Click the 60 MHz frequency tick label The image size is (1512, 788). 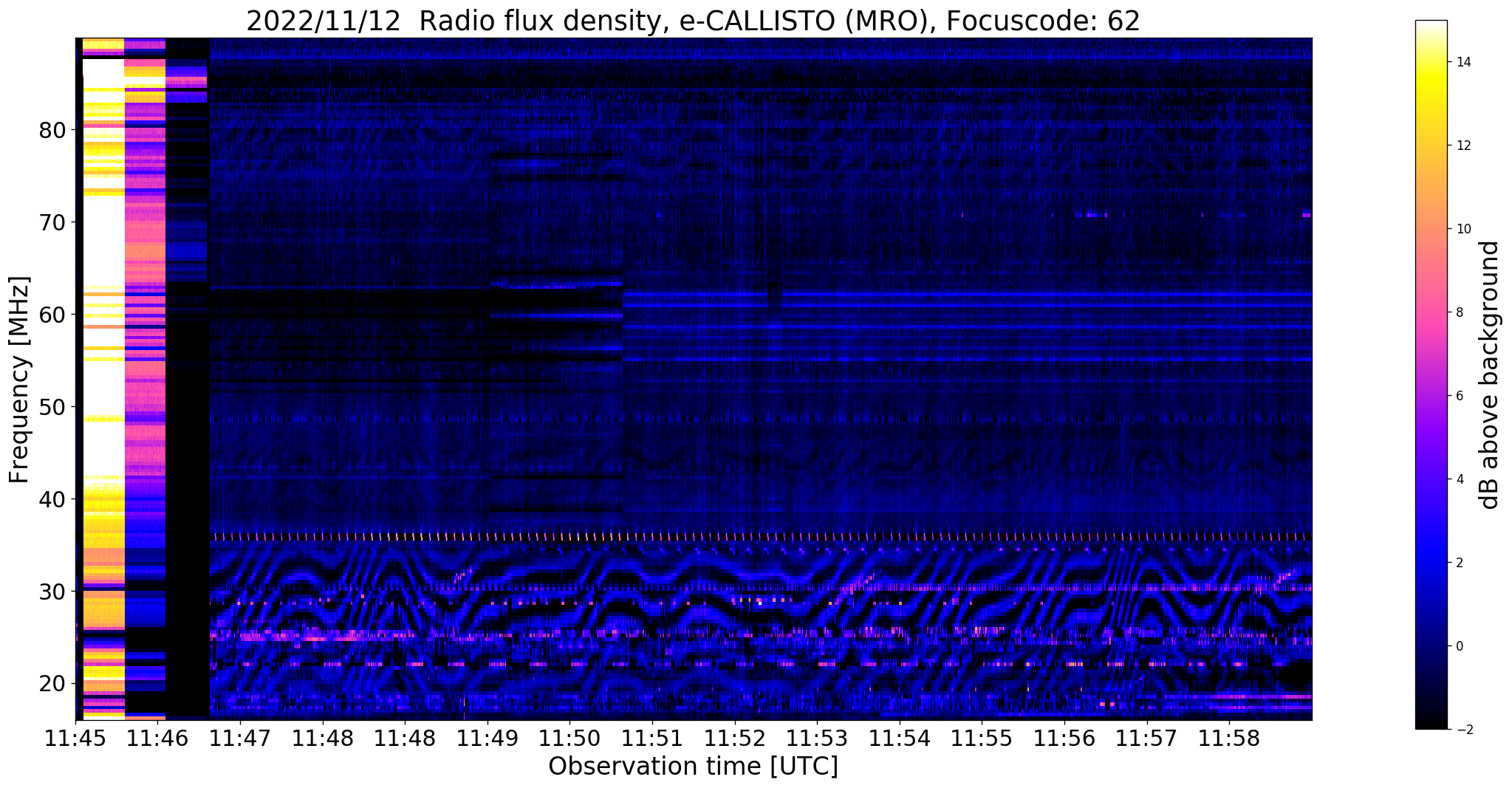tap(52, 315)
